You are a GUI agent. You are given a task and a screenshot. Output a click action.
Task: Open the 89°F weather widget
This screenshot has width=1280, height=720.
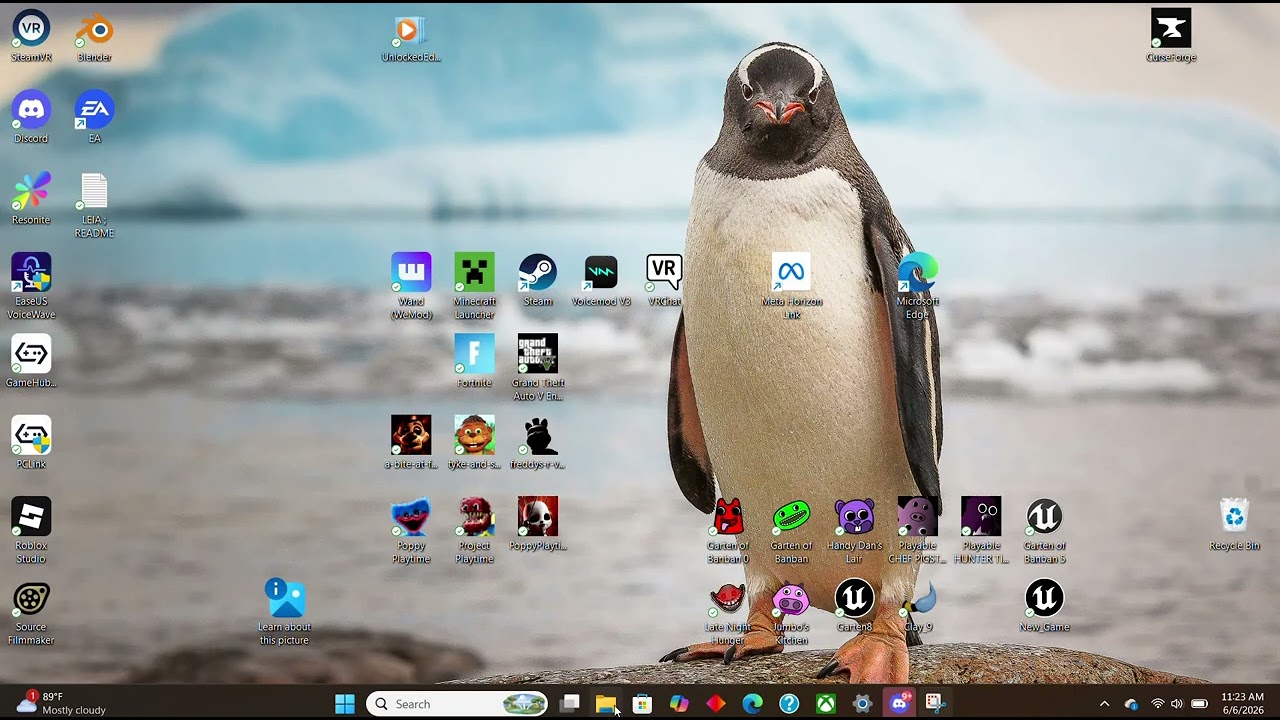(x=61, y=704)
